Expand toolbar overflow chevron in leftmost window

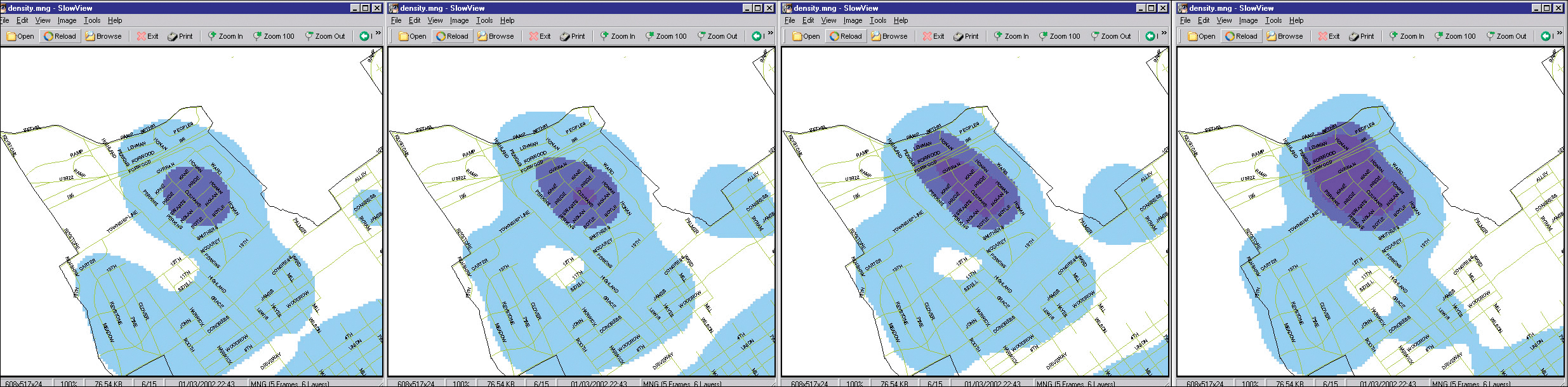(378, 33)
